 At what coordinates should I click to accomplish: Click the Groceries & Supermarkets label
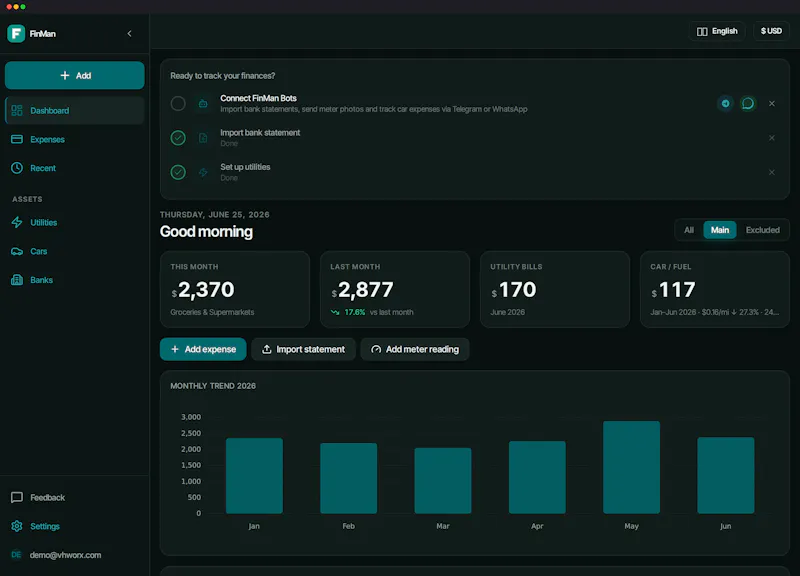[x=212, y=312]
